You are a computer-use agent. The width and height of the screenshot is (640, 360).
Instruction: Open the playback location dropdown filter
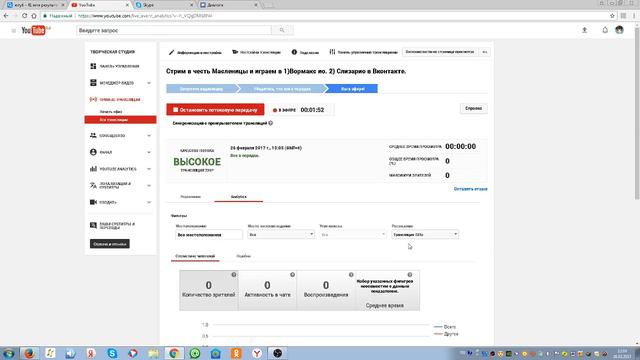281,234
